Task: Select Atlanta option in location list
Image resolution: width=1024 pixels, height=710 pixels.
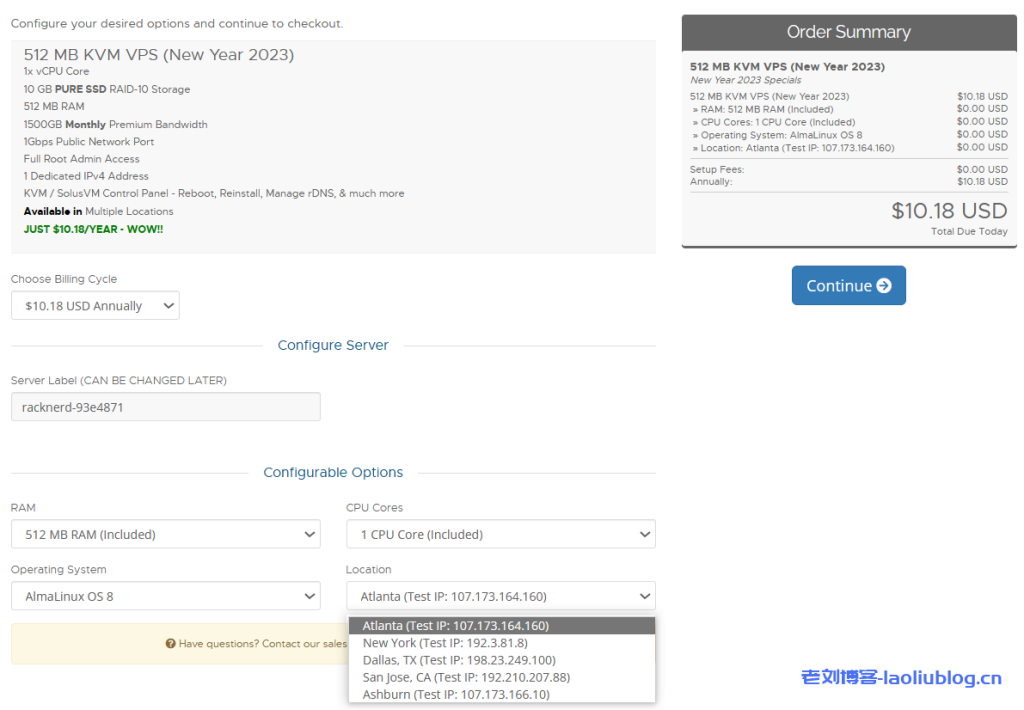Action: (x=455, y=626)
